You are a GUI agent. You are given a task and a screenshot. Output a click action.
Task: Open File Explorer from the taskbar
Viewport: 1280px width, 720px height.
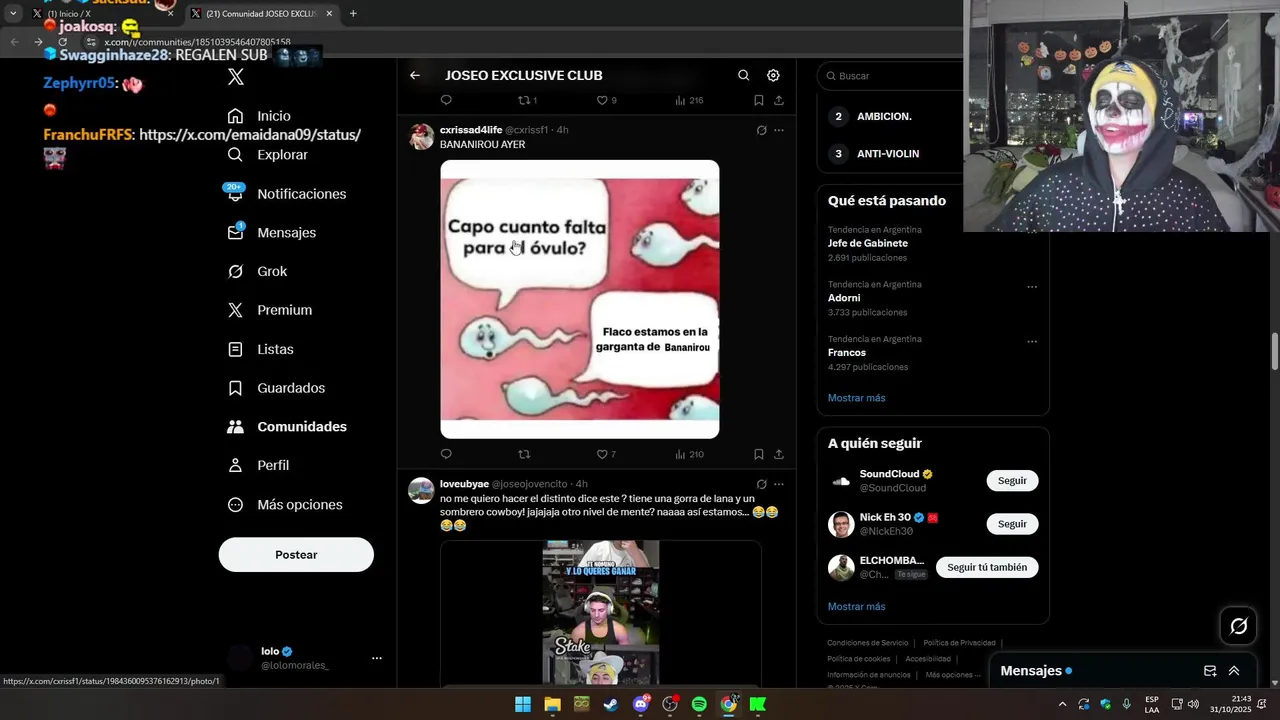pos(552,704)
